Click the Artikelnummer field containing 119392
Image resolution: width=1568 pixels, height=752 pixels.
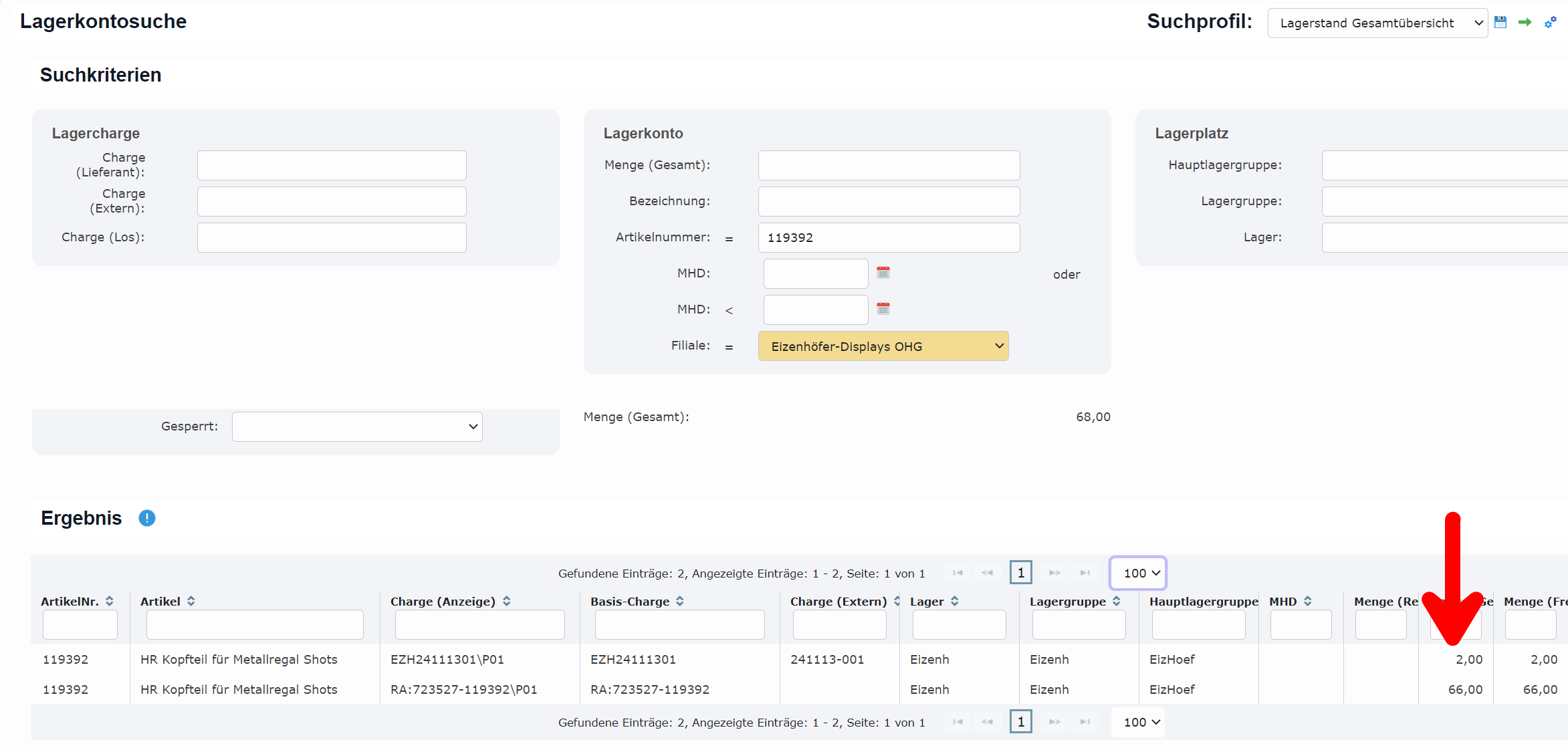[889, 238]
